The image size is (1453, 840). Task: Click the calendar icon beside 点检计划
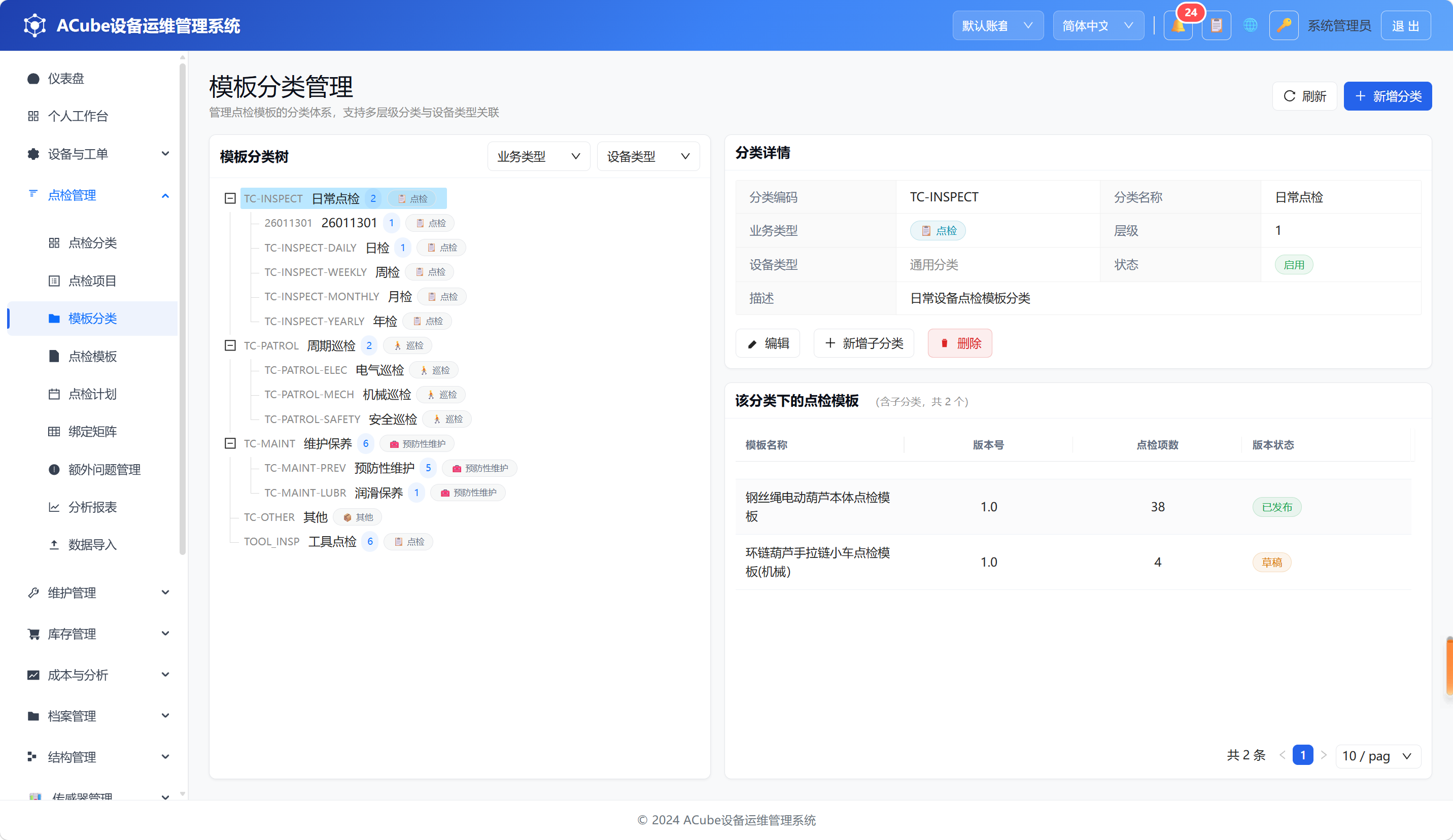(x=54, y=394)
